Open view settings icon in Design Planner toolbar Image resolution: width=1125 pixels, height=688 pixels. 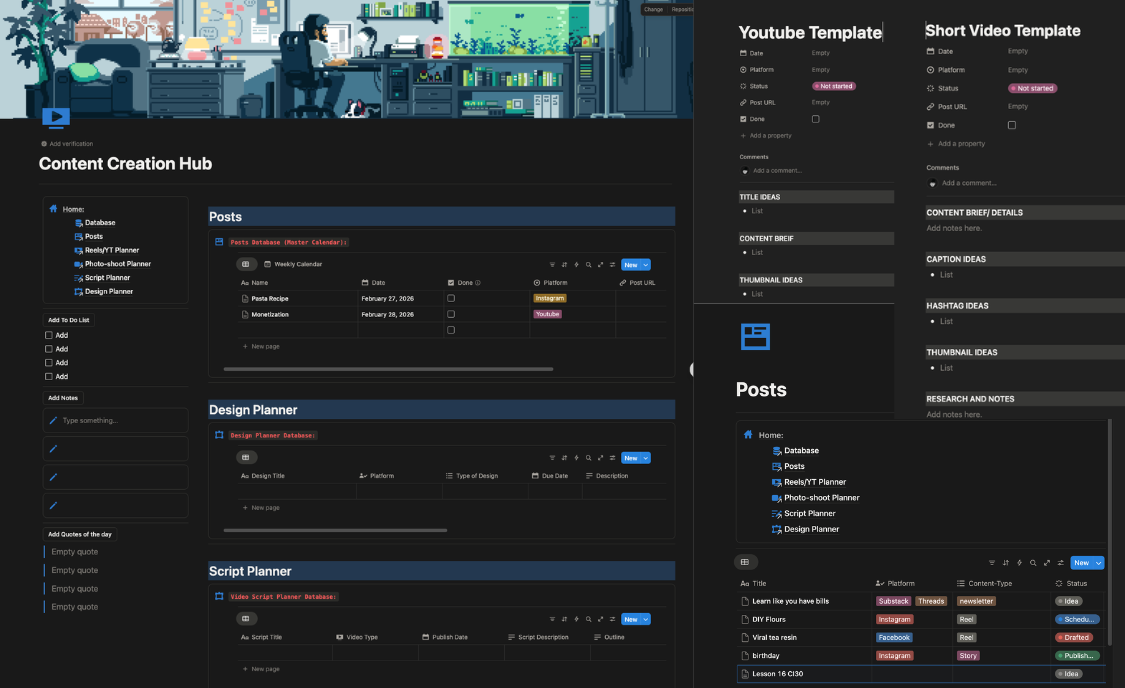pyautogui.click(x=612, y=458)
